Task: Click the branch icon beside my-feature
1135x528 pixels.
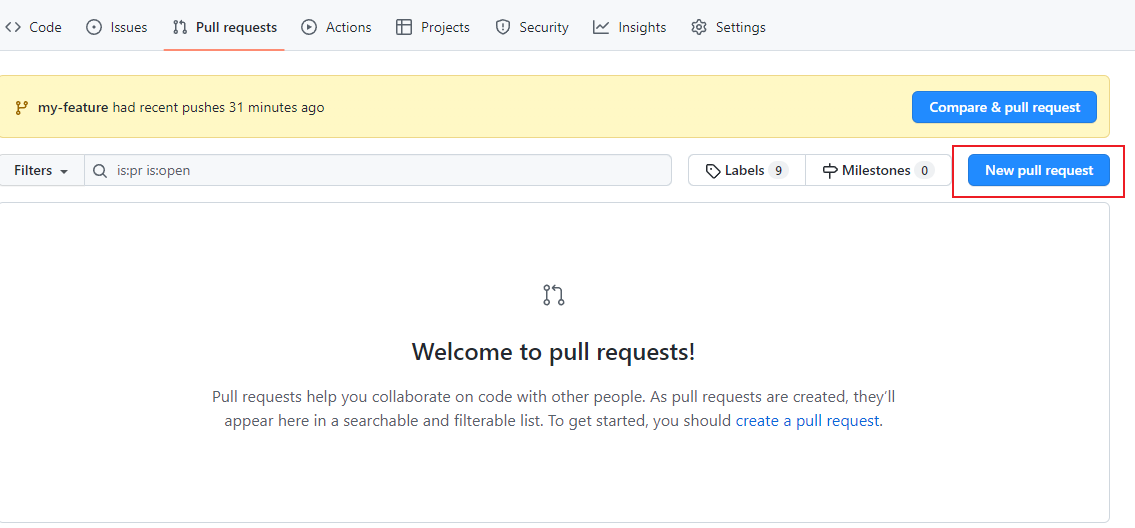Action: point(21,107)
